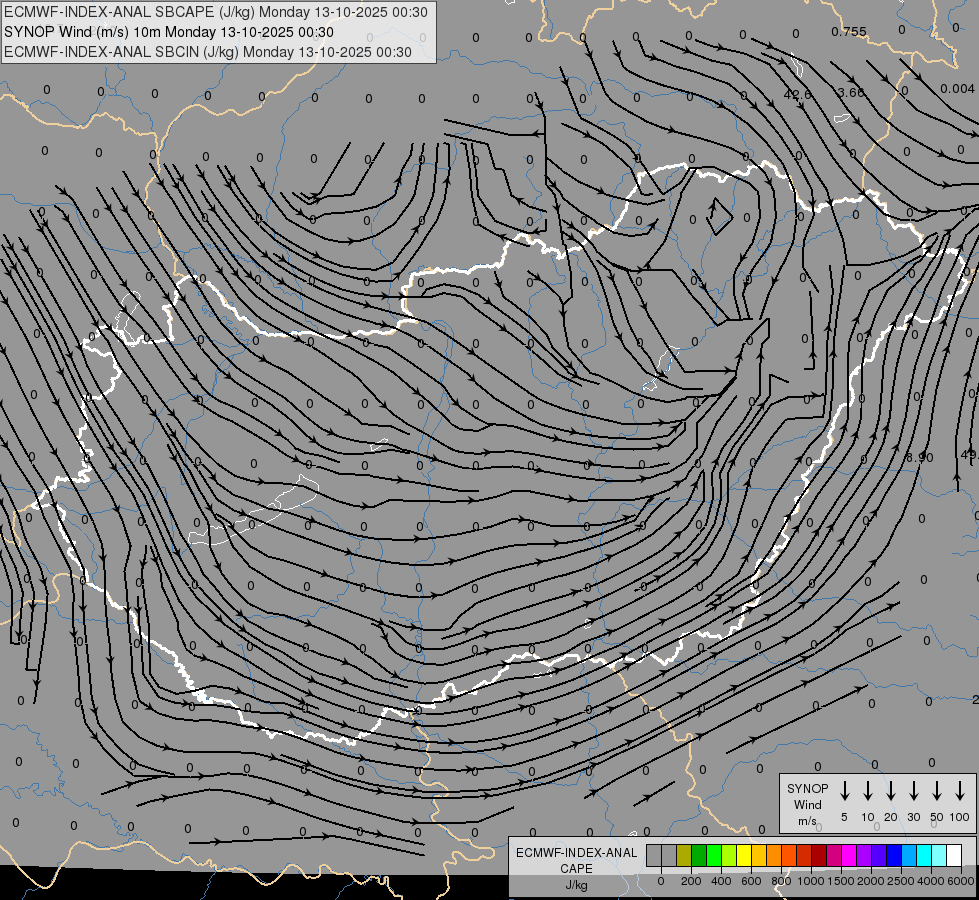
Task: Click the 100 m/s wind arrow symbol
Action: tap(960, 790)
